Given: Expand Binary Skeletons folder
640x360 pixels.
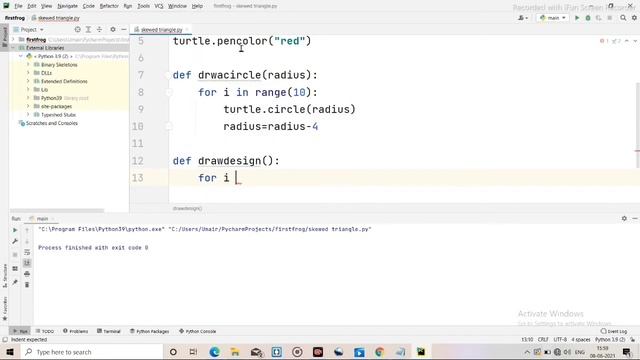Looking at the screenshot, I should point(28,65).
